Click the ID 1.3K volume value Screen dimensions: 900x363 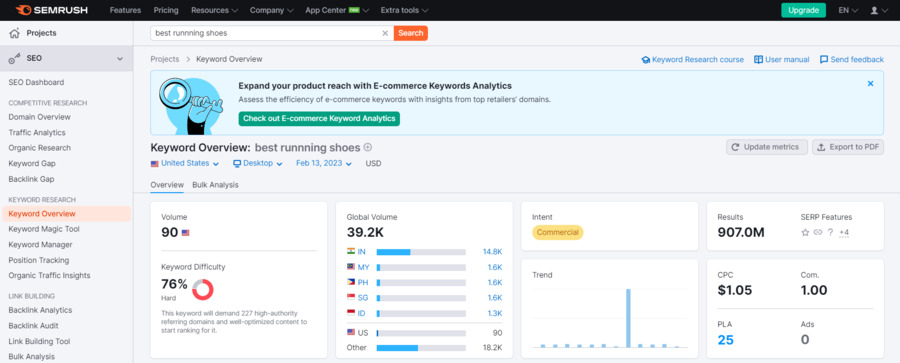tap(495, 314)
